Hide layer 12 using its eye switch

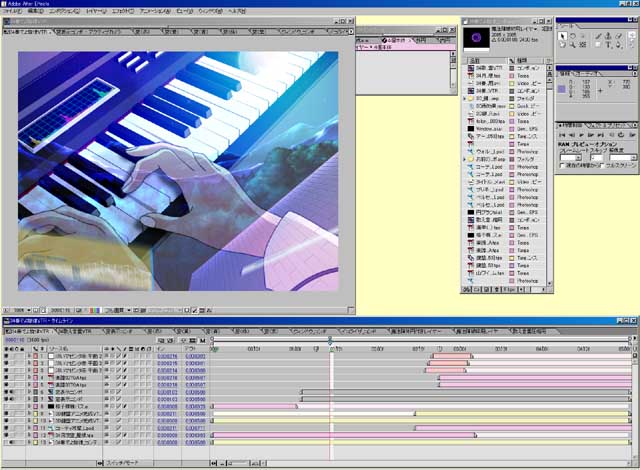(x=6, y=435)
